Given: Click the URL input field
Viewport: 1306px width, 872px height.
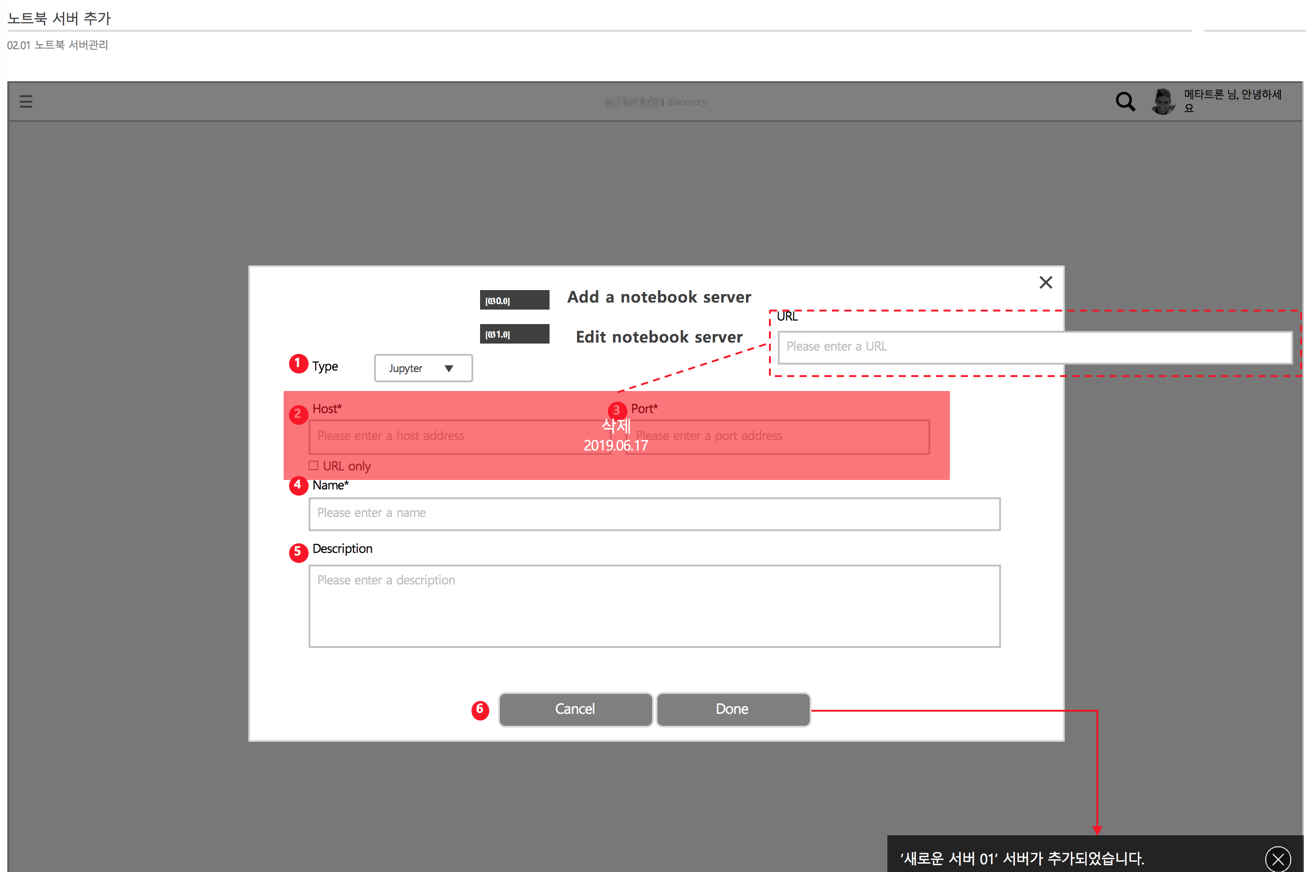Looking at the screenshot, I should coord(1035,347).
